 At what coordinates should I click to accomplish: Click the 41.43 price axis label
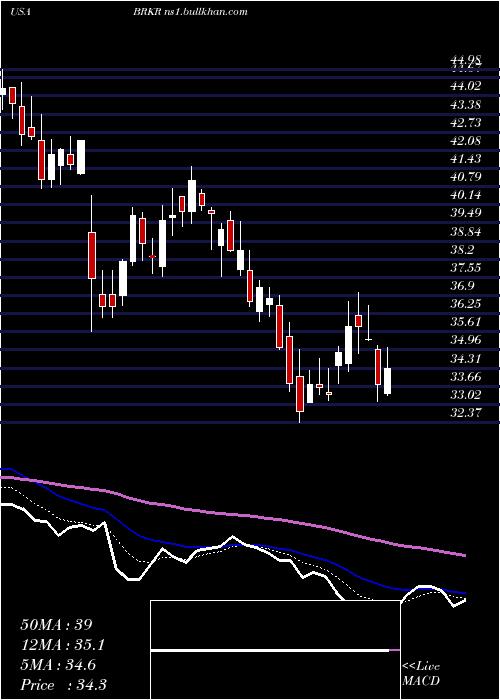pyautogui.click(x=465, y=159)
